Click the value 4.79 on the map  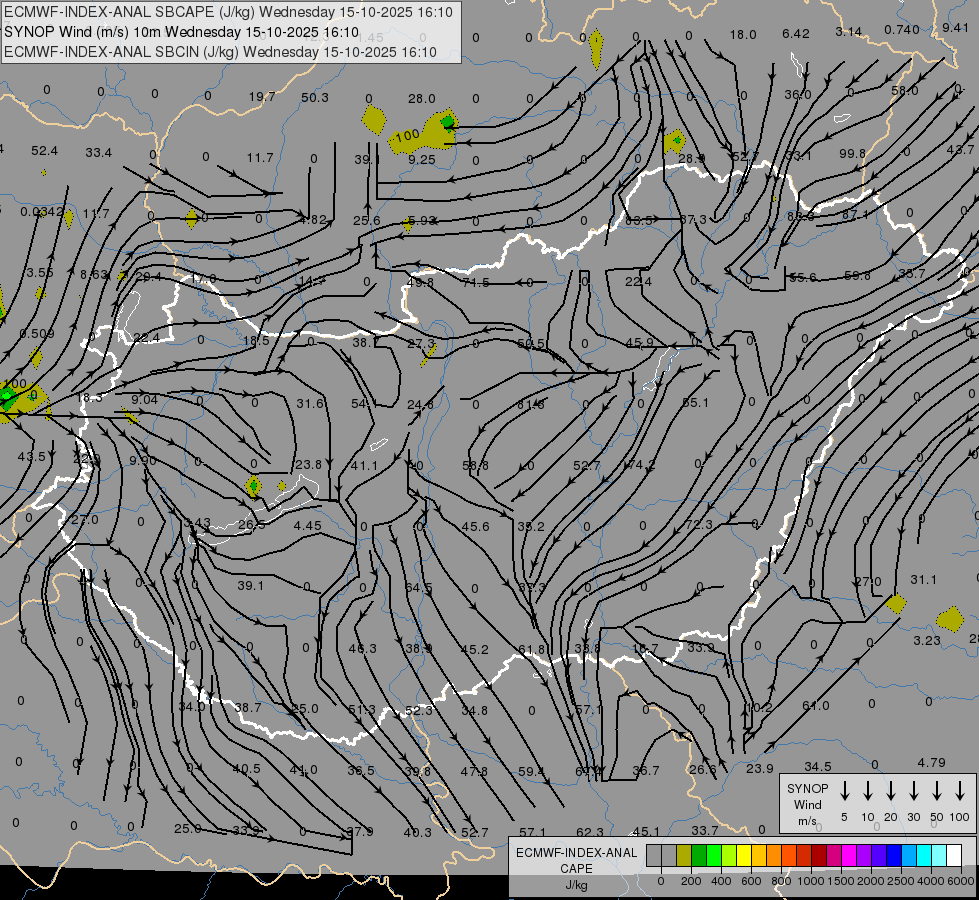[x=932, y=762]
